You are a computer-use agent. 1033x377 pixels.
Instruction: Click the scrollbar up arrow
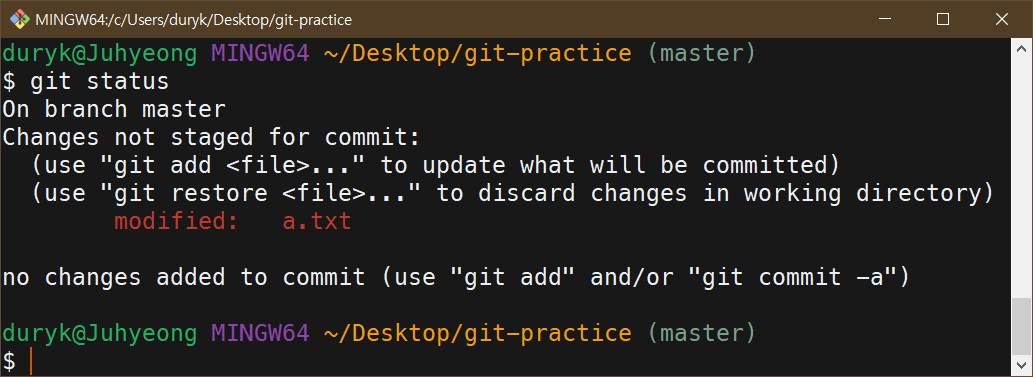click(x=1022, y=49)
